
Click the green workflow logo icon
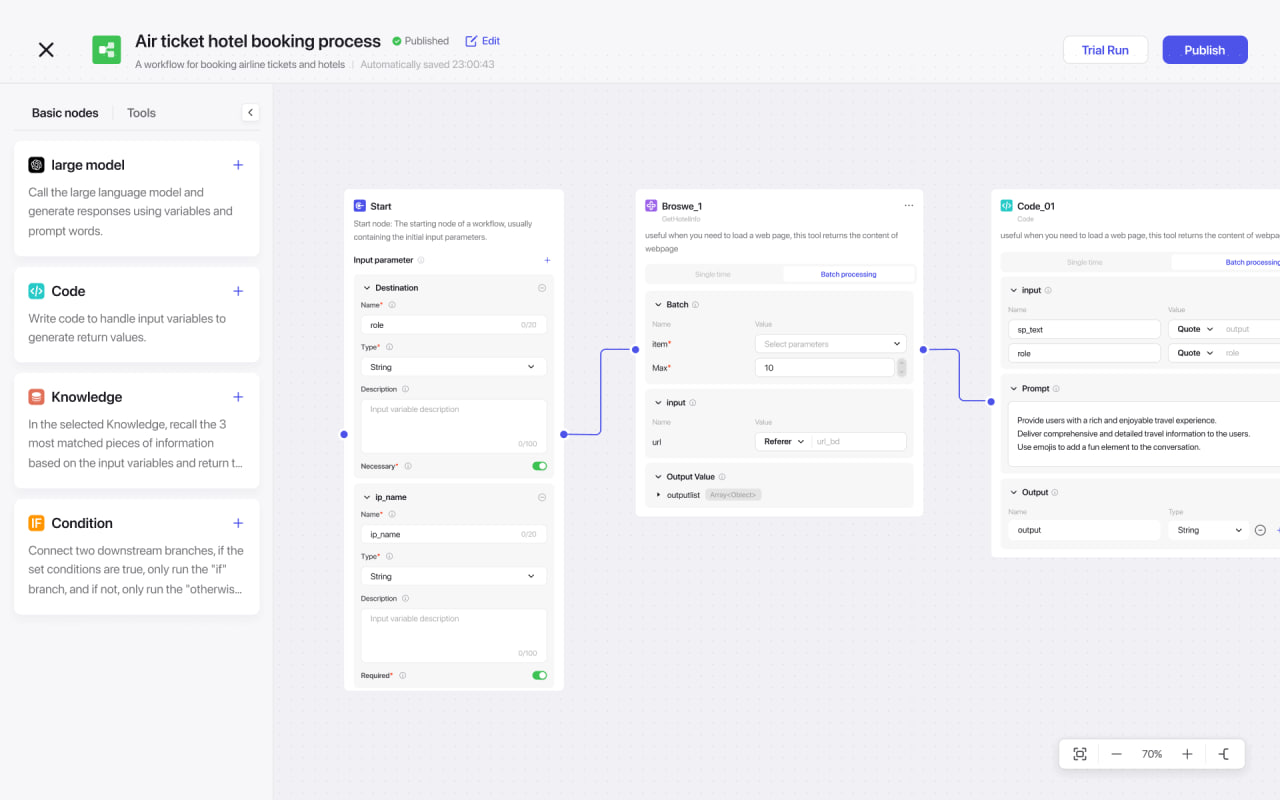(x=107, y=50)
